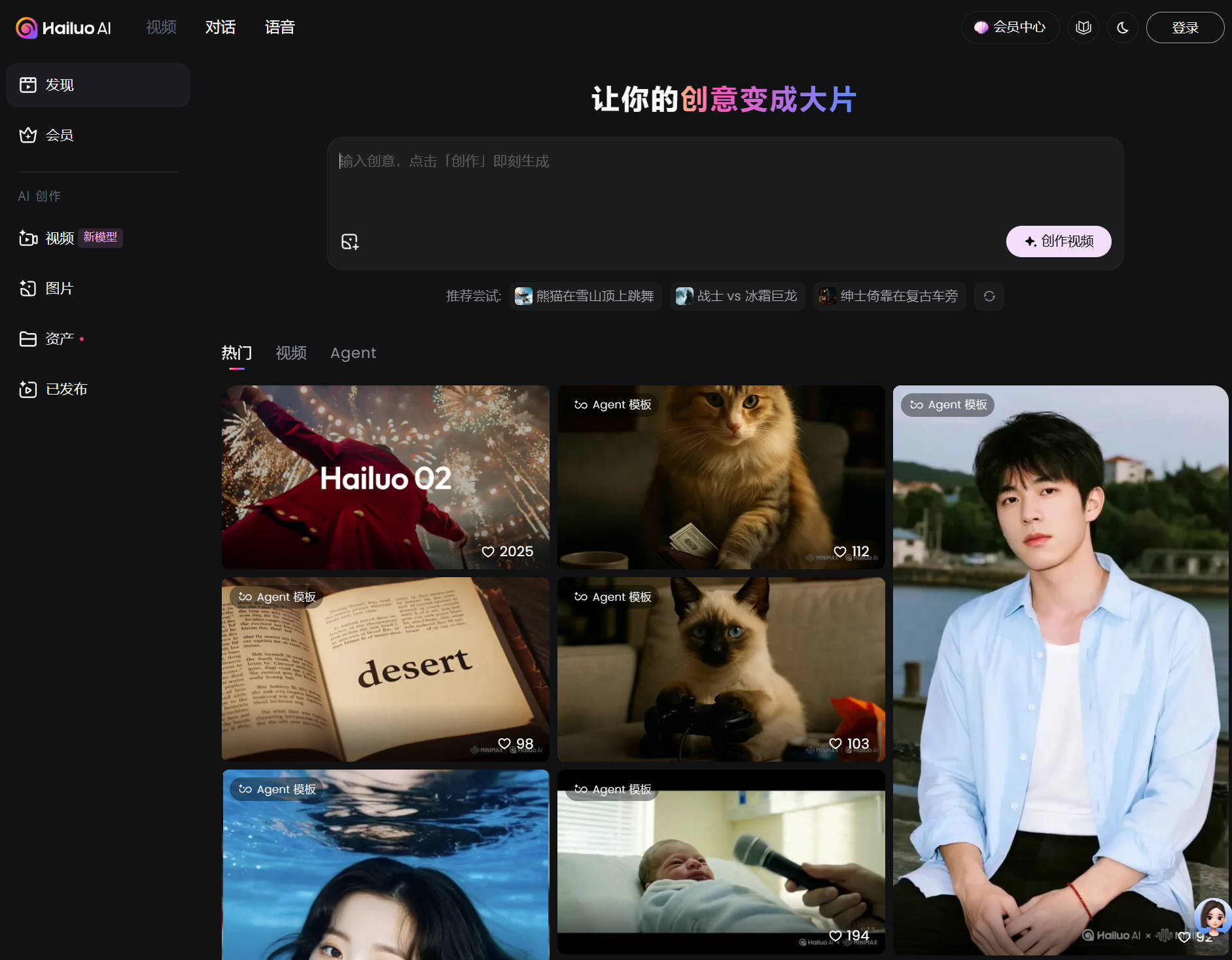
Task: Open 图片 creation in the sidebar
Action: [x=59, y=289]
